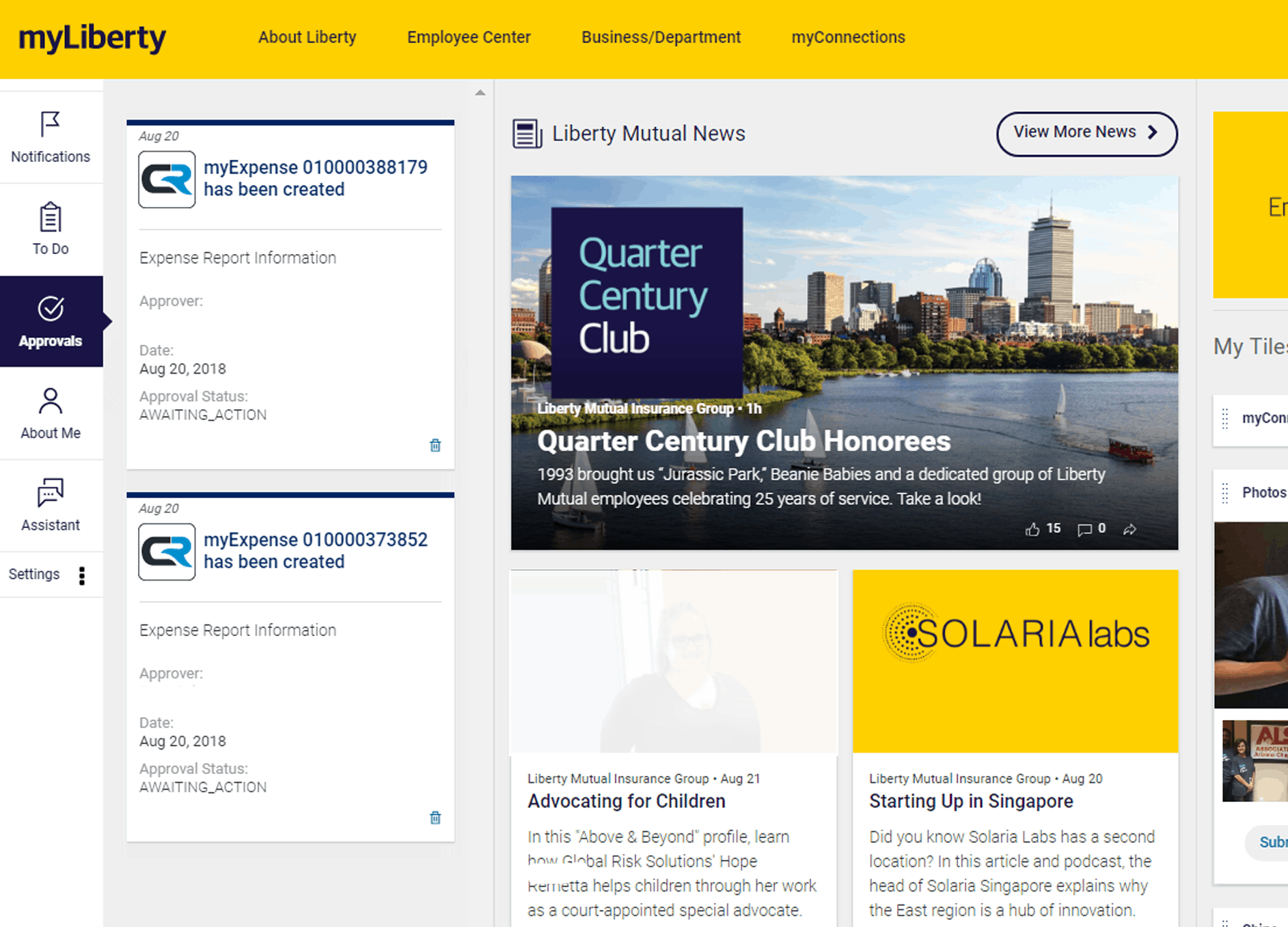Click the My Tiles heading

coord(1250,347)
